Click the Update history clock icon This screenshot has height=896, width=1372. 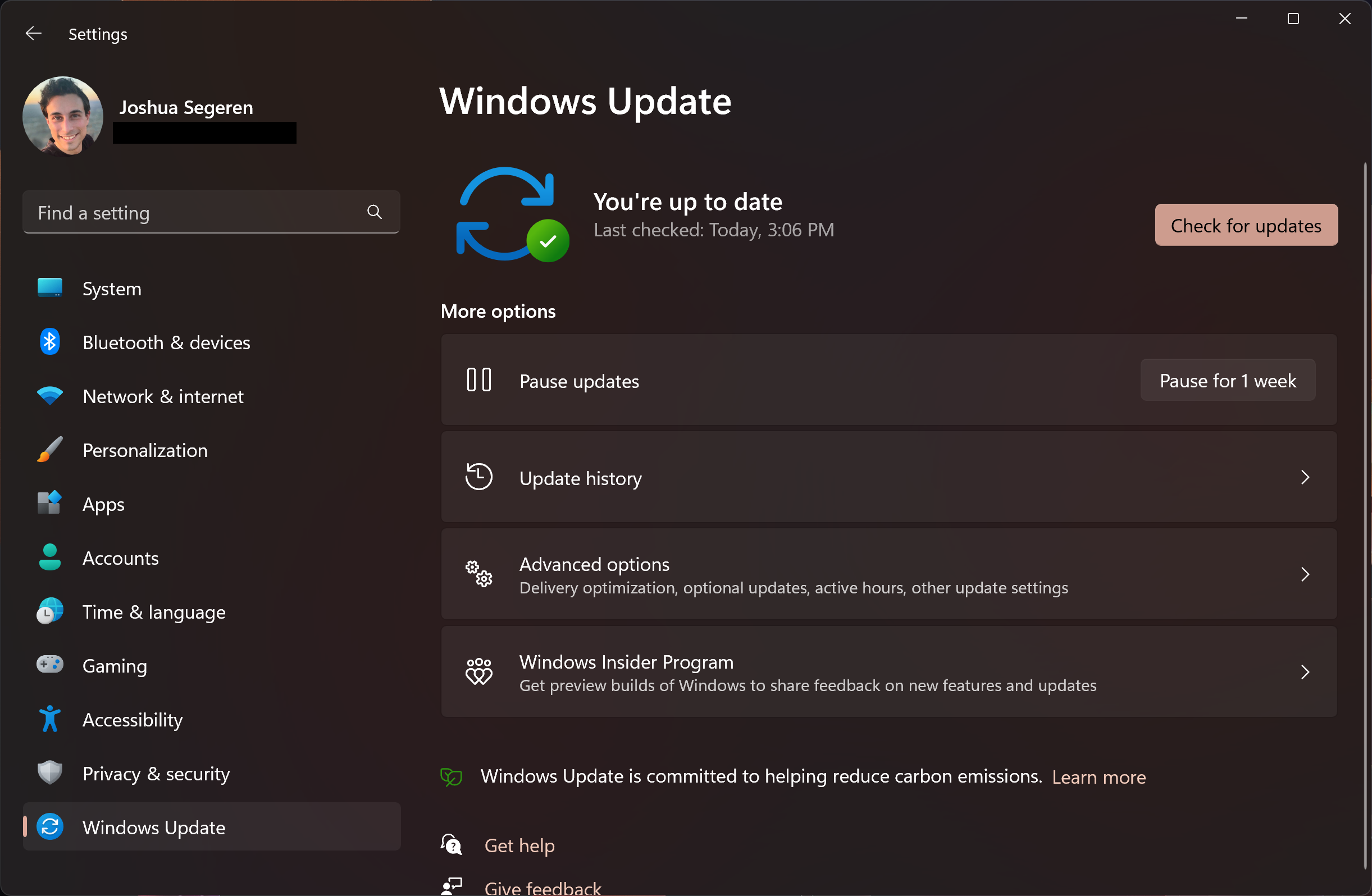[x=478, y=477]
